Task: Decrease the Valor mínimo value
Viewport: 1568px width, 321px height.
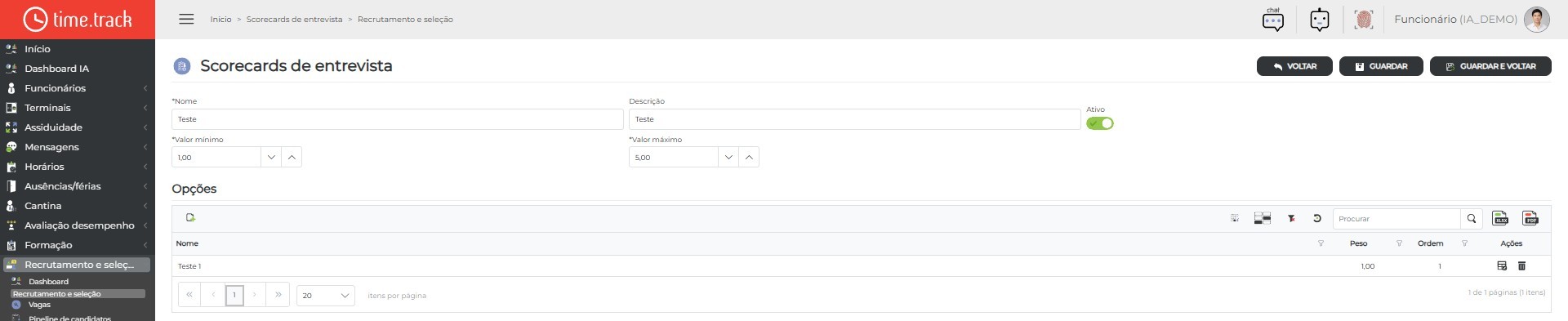Action: [271, 157]
